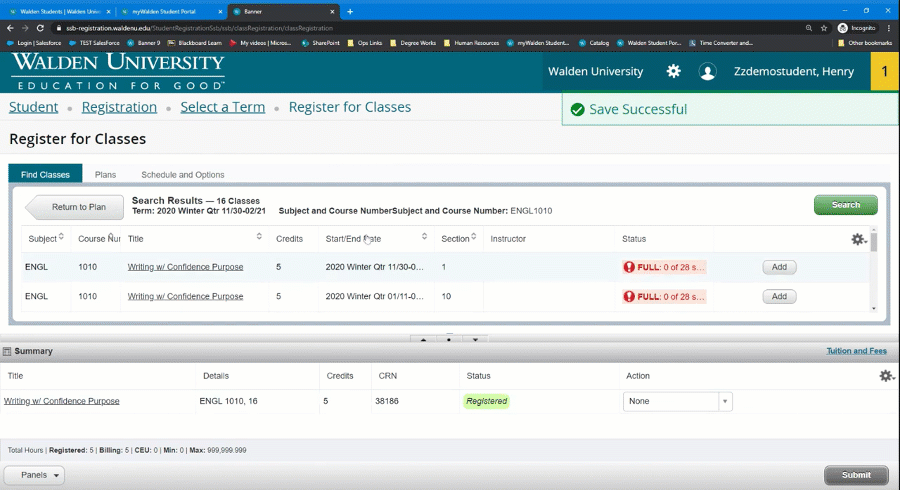Open the Action dropdown showing None
This screenshot has width=900, height=490.
pyautogui.click(x=678, y=401)
